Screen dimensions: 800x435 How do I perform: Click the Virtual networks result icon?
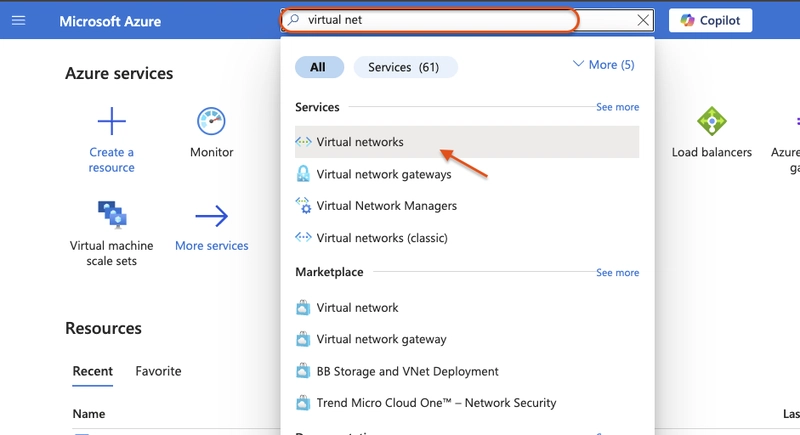click(303, 142)
